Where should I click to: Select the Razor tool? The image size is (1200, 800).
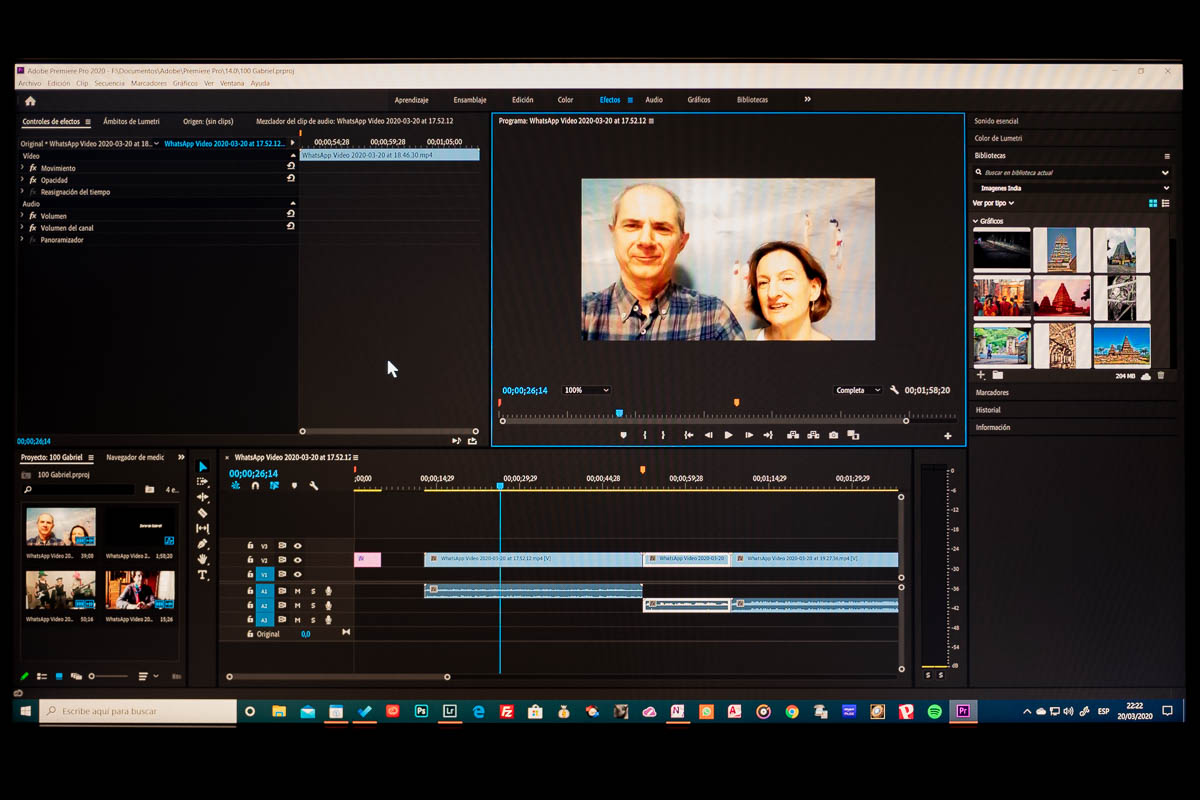203,513
